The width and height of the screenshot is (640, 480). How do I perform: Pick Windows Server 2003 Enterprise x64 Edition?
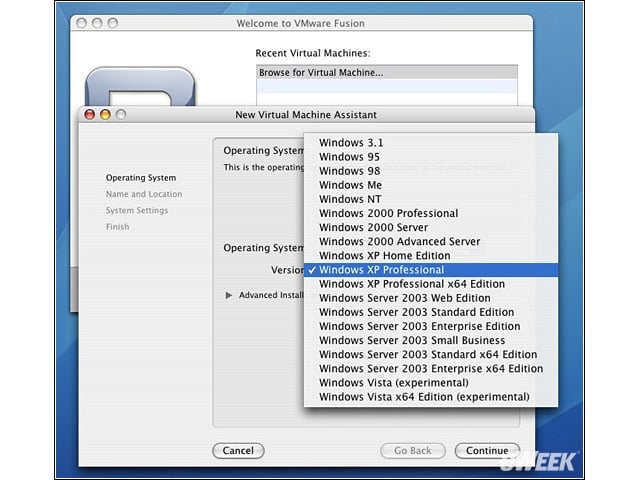(431, 369)
